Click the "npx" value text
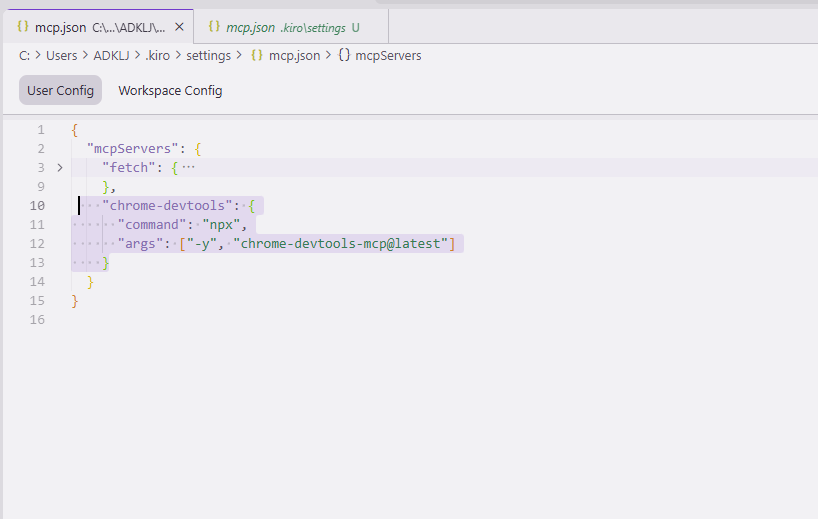The height and width of the screenshot is (519, 818). (x=221, y=224)
